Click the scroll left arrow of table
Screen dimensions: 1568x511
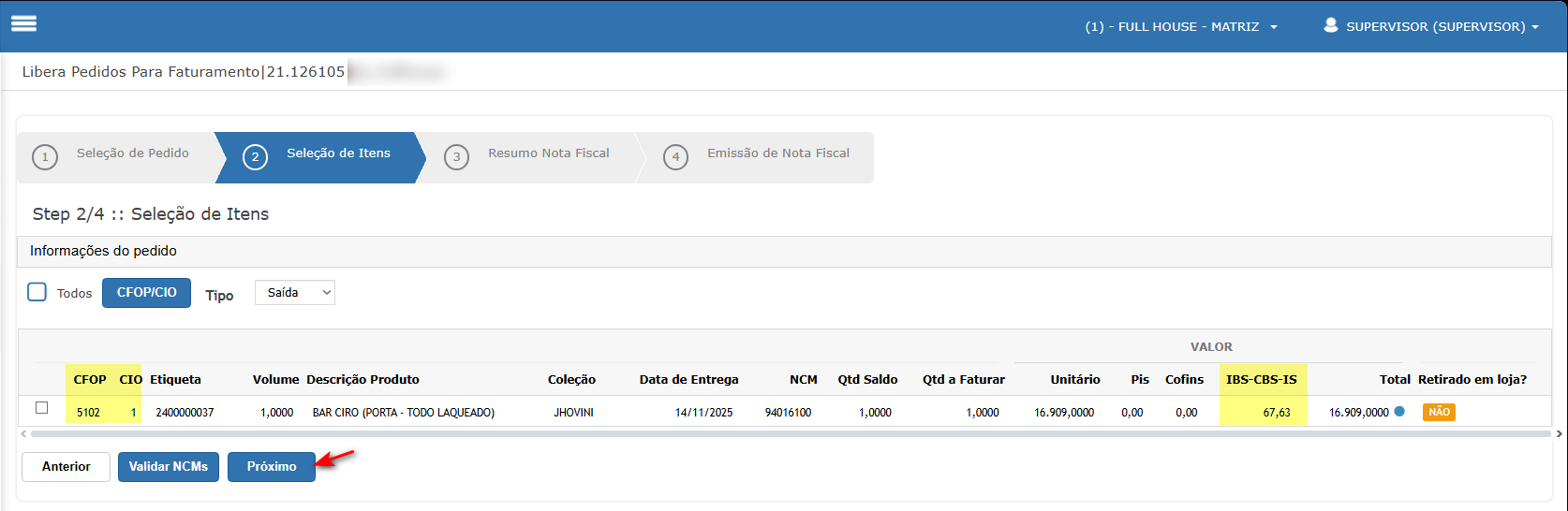point(23,433)
